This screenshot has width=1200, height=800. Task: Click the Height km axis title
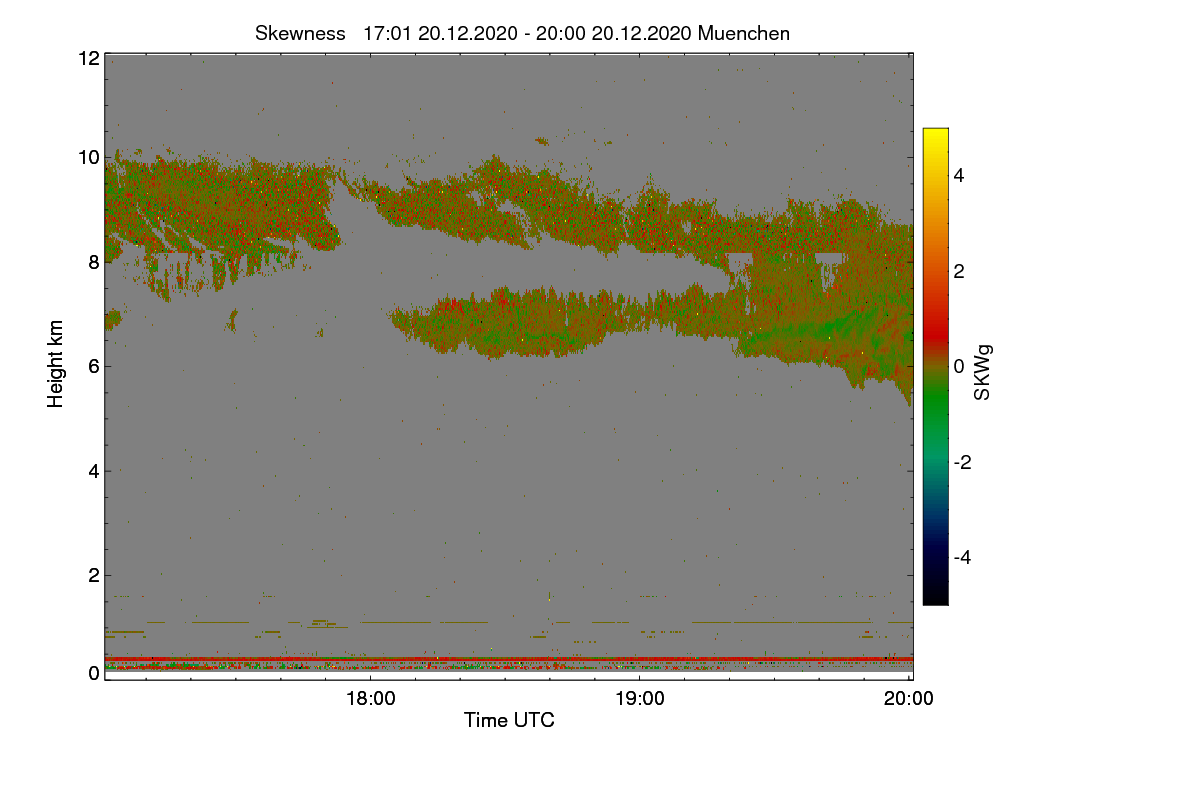click(x=56, y=364)
